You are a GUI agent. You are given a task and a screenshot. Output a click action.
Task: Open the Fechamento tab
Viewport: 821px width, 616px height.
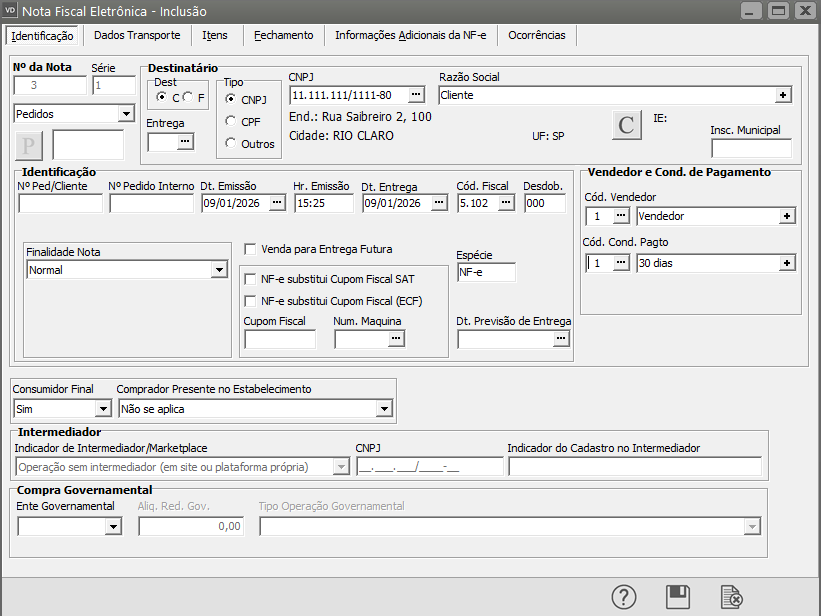tap(283, 35)
